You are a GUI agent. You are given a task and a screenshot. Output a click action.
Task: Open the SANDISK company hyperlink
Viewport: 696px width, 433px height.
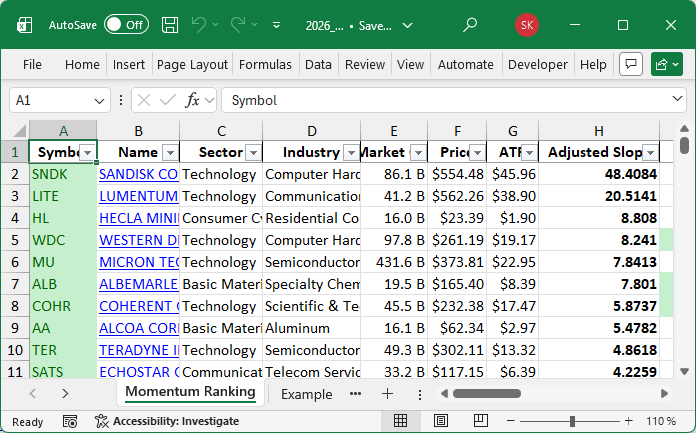(138, 174)
